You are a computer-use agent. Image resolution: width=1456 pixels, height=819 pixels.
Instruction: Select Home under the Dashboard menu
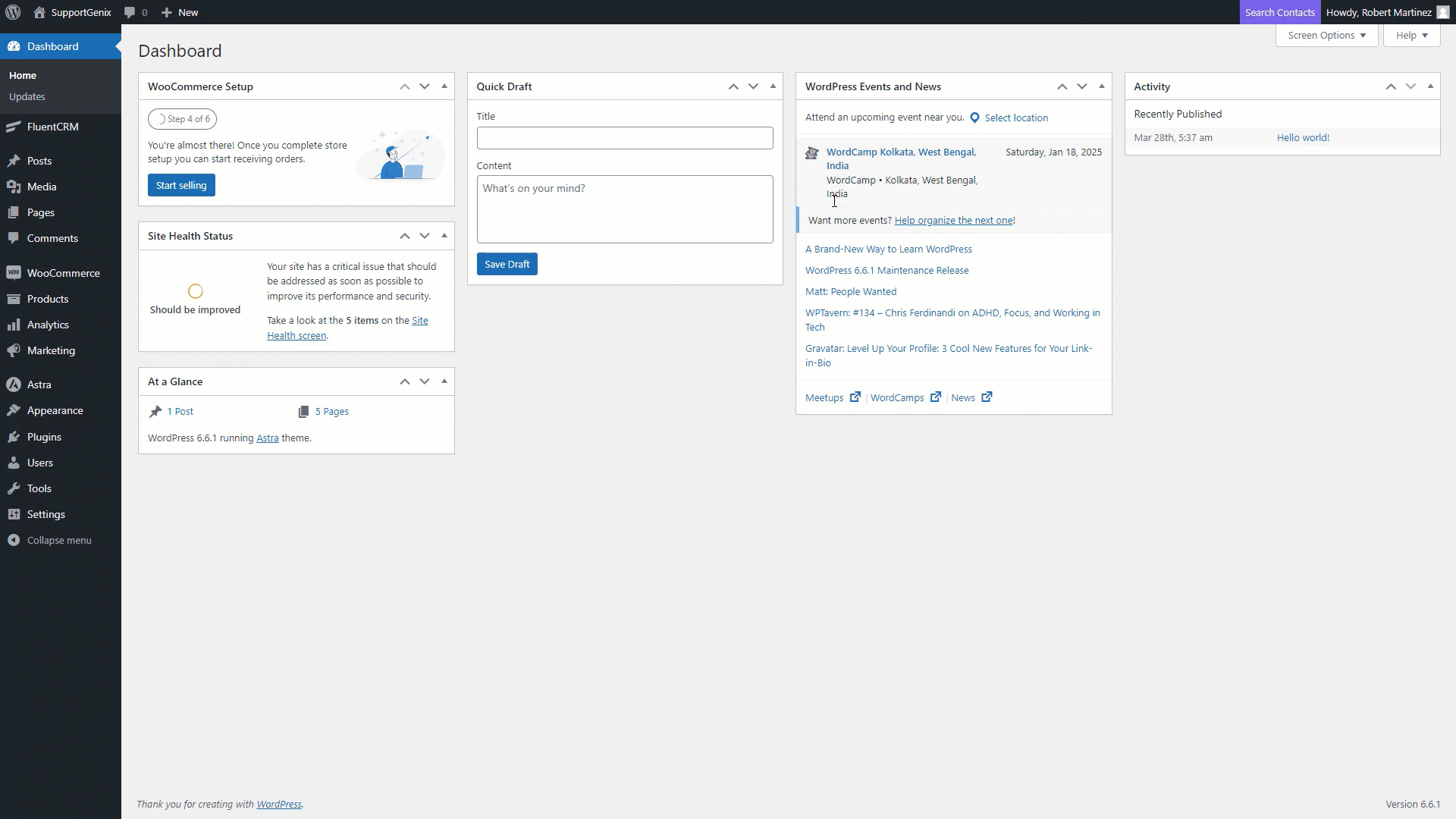[x=23, y=75]
